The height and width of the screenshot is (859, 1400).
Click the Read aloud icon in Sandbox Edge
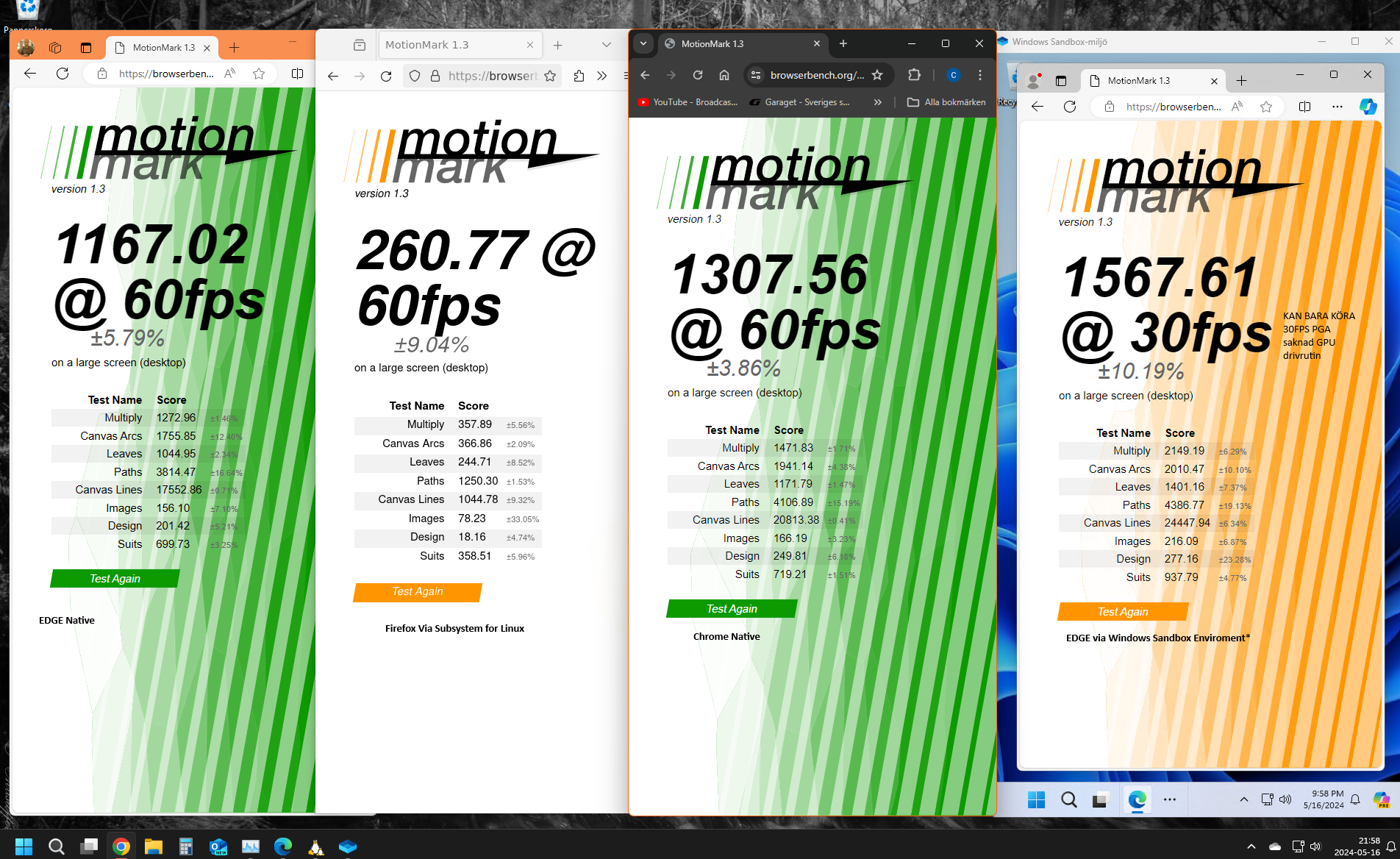tap(1237, 107)
